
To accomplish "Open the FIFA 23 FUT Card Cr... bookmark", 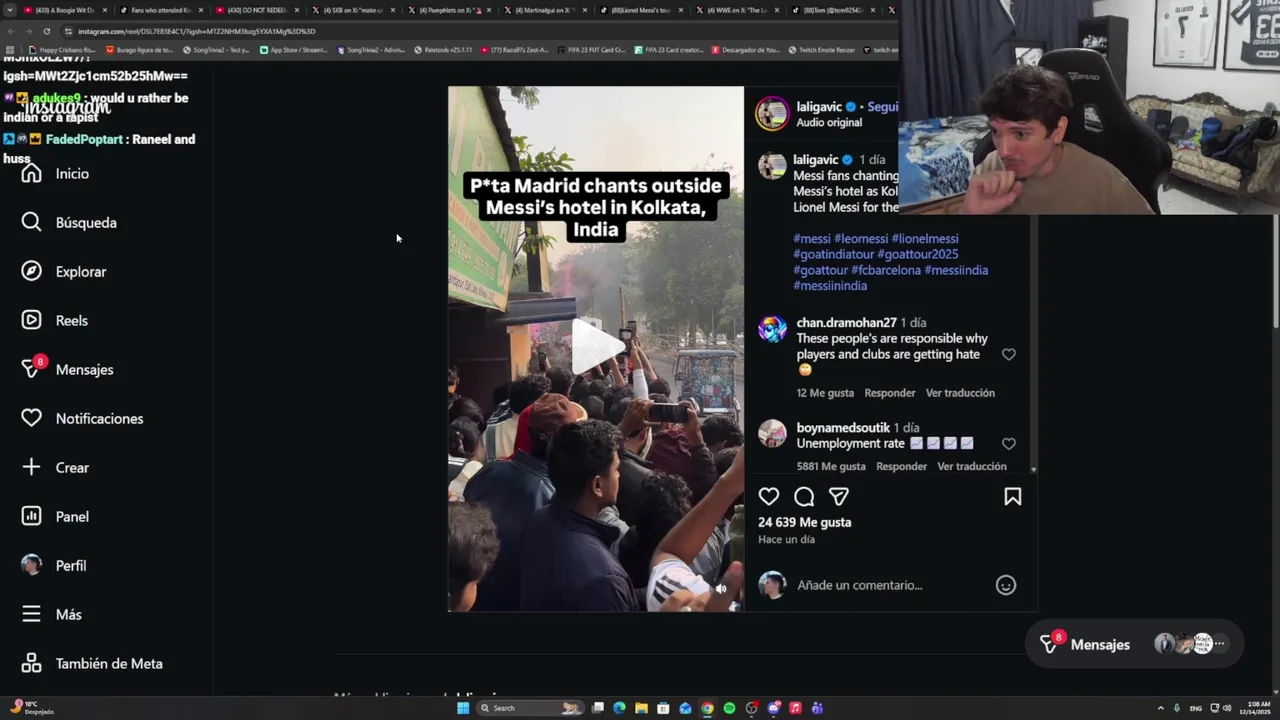I will [x=591, y=50].
